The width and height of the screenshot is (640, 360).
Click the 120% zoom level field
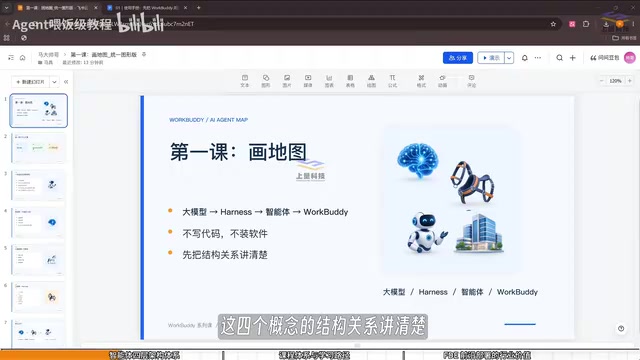click(615, 81)
